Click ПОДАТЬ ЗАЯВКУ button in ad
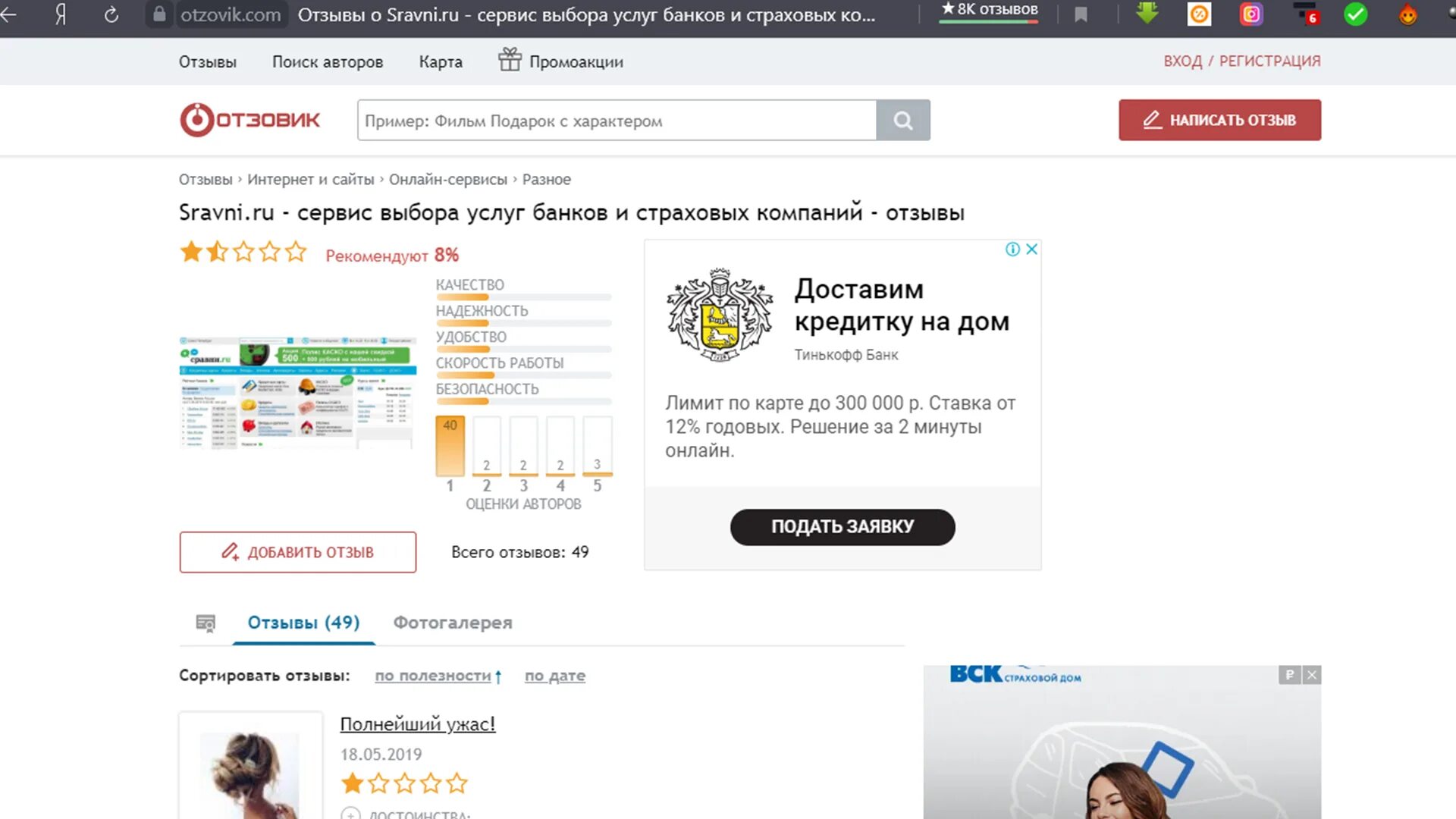The image size is (1456, 819). (843, 527)
